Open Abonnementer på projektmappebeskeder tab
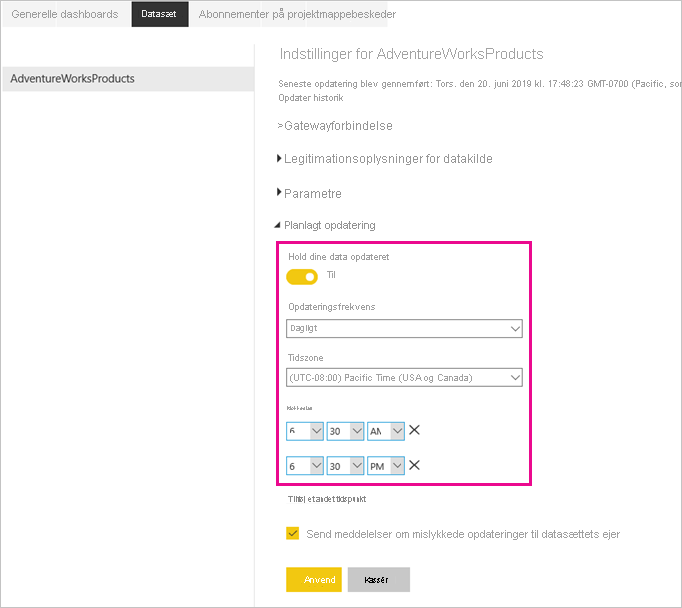The image size is (682, 608). [297, 15]
